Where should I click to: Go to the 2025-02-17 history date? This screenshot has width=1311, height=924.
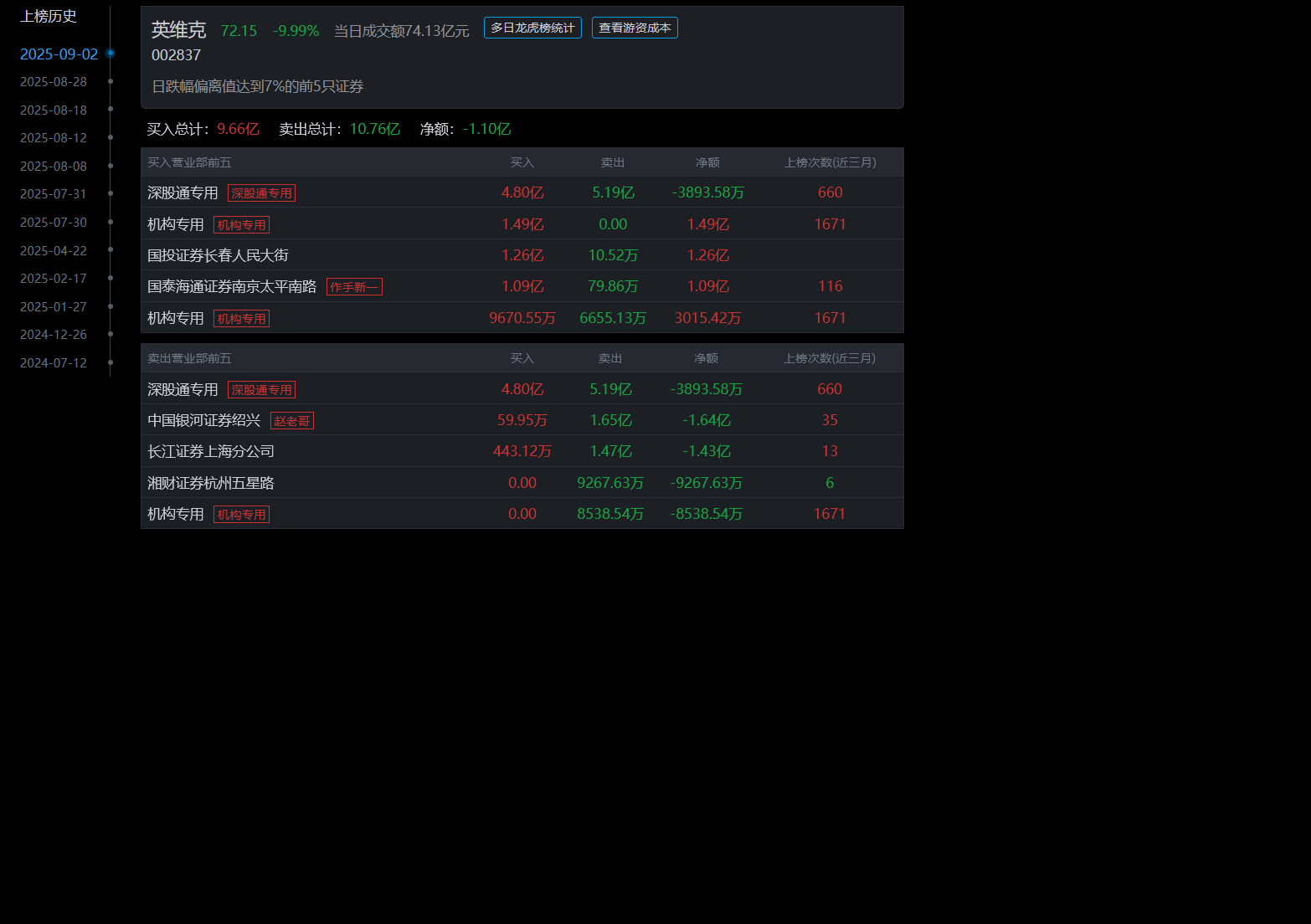click(x=54, y=279)
